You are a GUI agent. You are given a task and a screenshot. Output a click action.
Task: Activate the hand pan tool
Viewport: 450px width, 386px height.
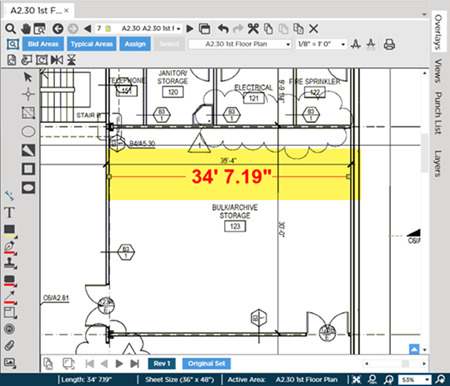tap(25, 29)
